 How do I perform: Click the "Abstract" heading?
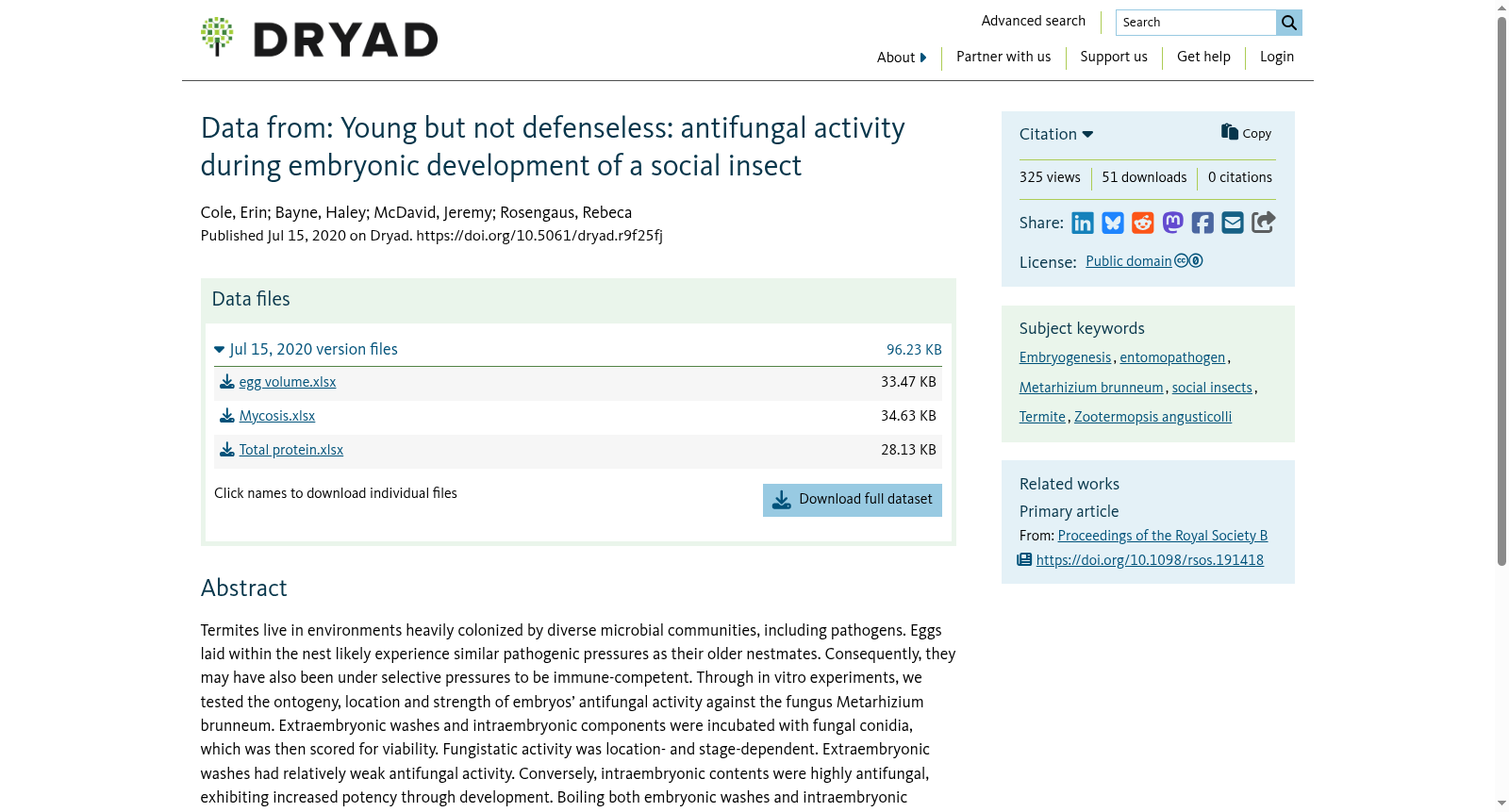tap(244, 588)
